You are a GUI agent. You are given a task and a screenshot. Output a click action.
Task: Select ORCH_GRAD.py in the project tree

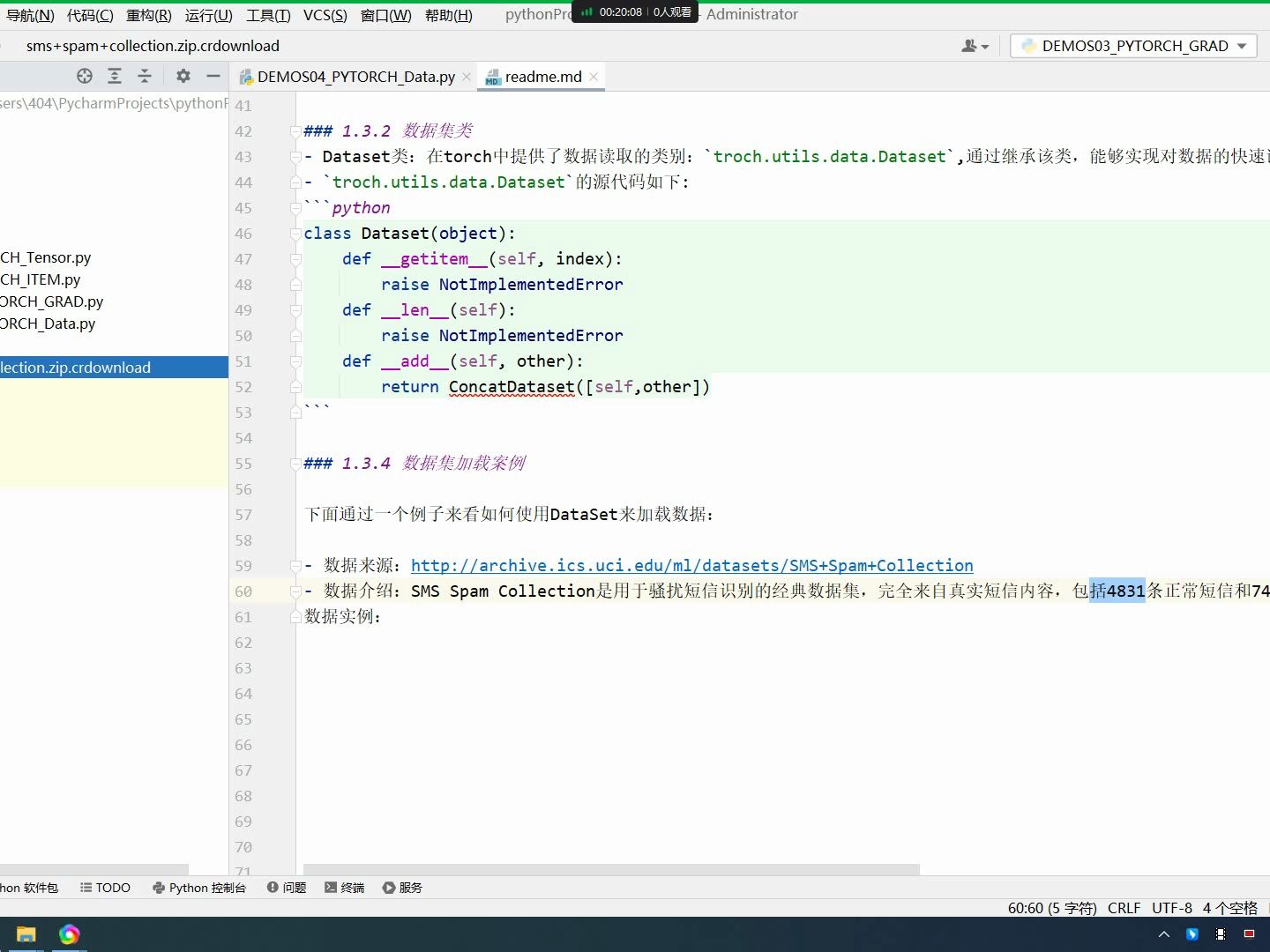pyautogui.click(x=52, y=301)
